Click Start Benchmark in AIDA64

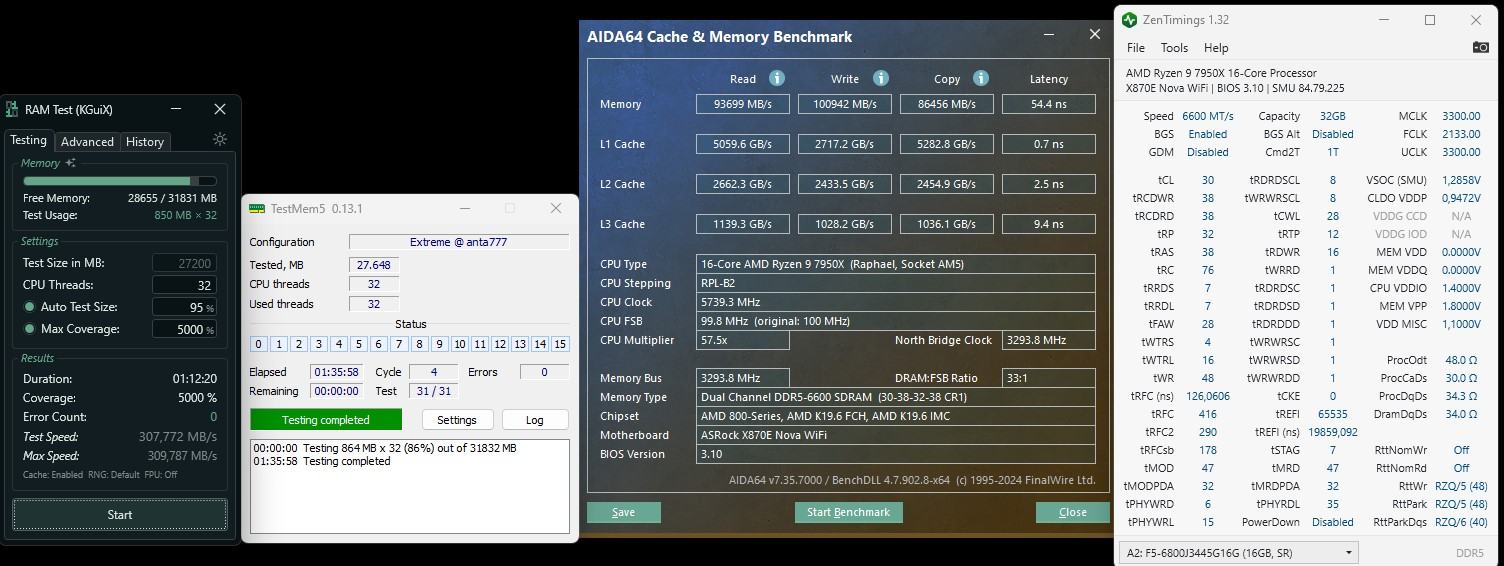(x=848, y=512)
